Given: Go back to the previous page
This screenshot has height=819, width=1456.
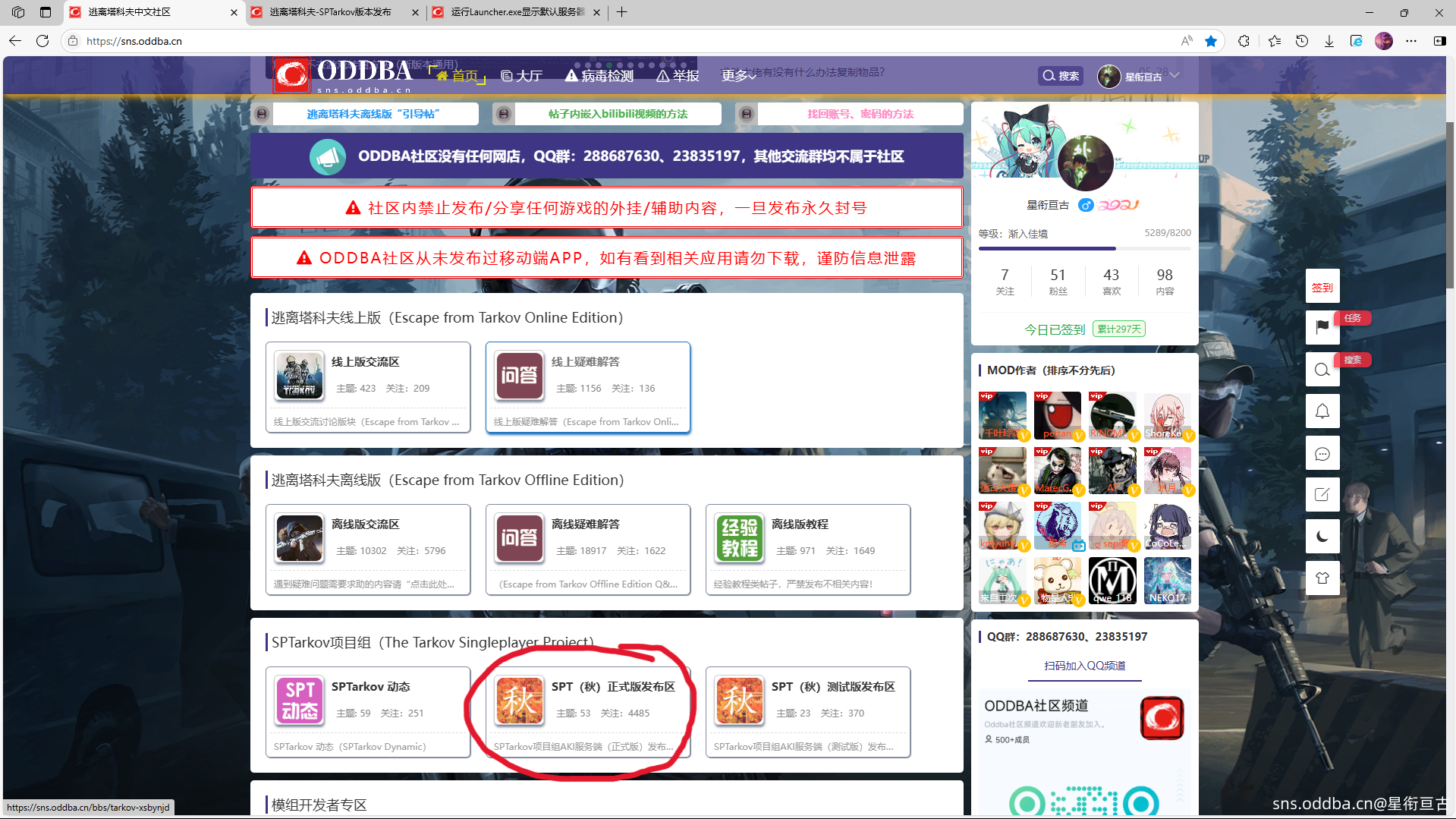Looking at the screenshot, I should pos(15,41).
